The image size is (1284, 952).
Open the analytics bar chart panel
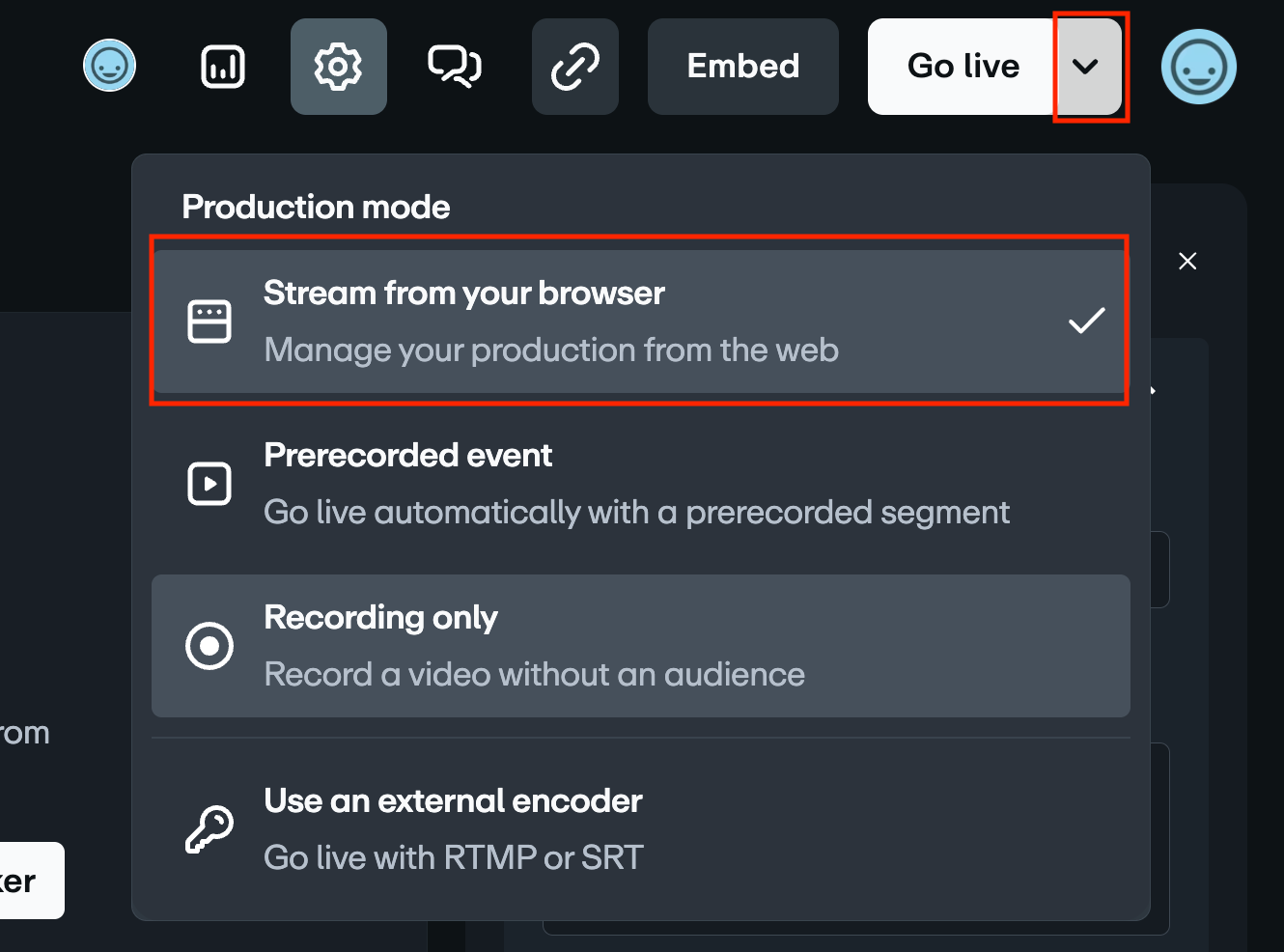click(x=221, y=66)
